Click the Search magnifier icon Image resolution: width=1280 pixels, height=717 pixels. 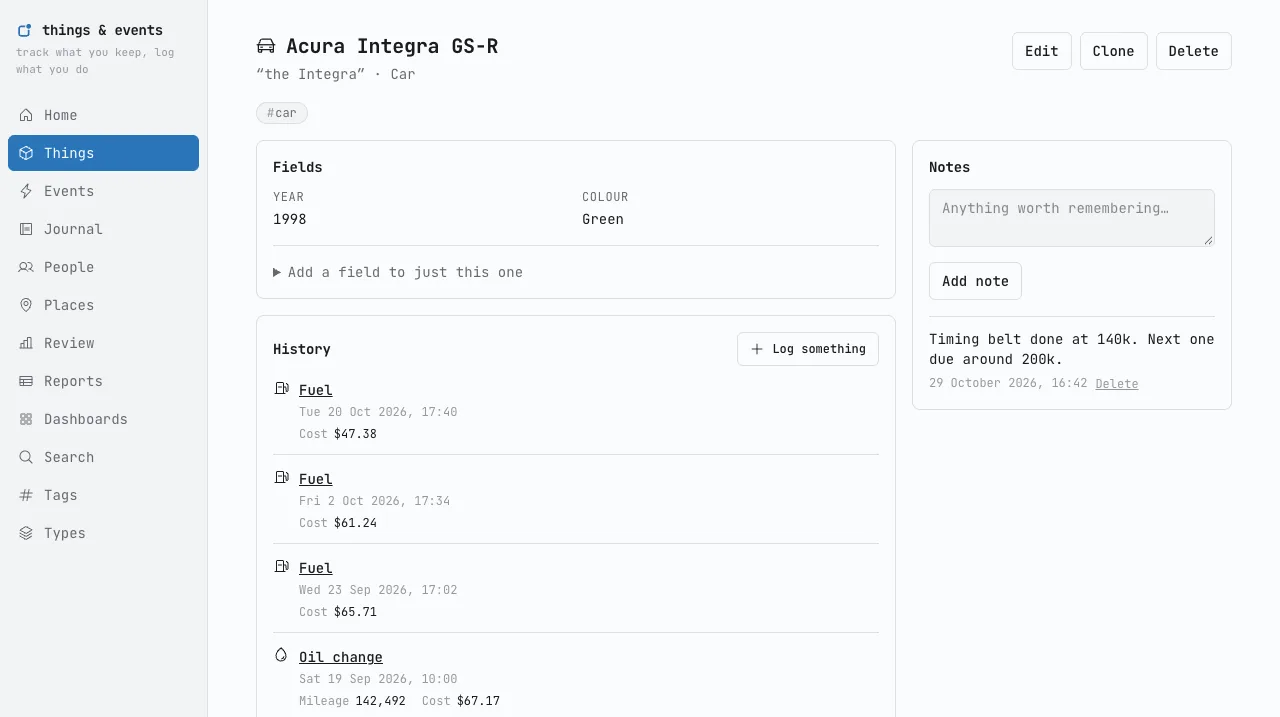point(26,457)
